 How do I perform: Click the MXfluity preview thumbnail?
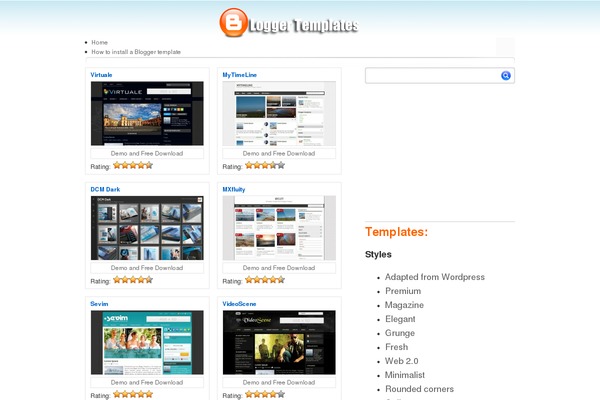(279, 228)
